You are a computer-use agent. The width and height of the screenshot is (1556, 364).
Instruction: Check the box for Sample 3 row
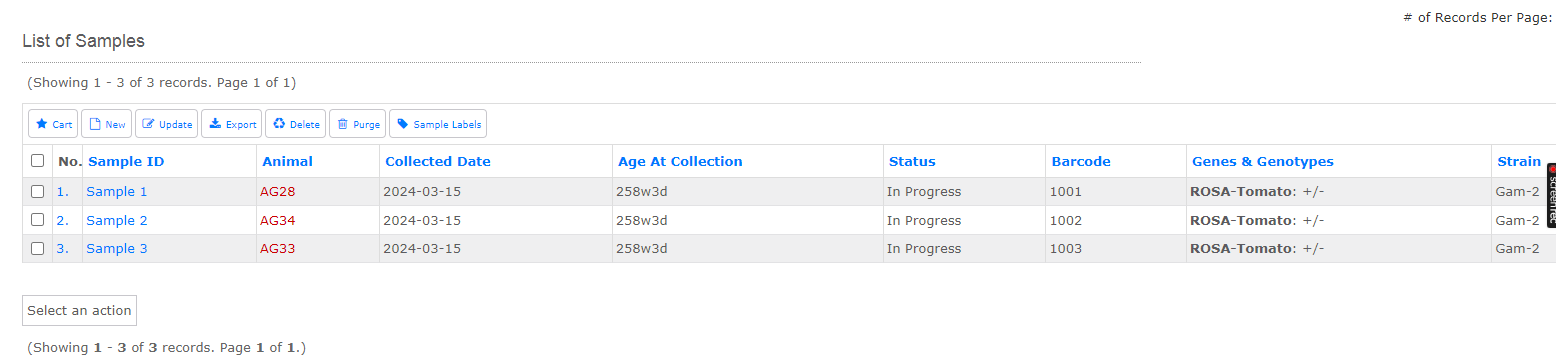38,248
